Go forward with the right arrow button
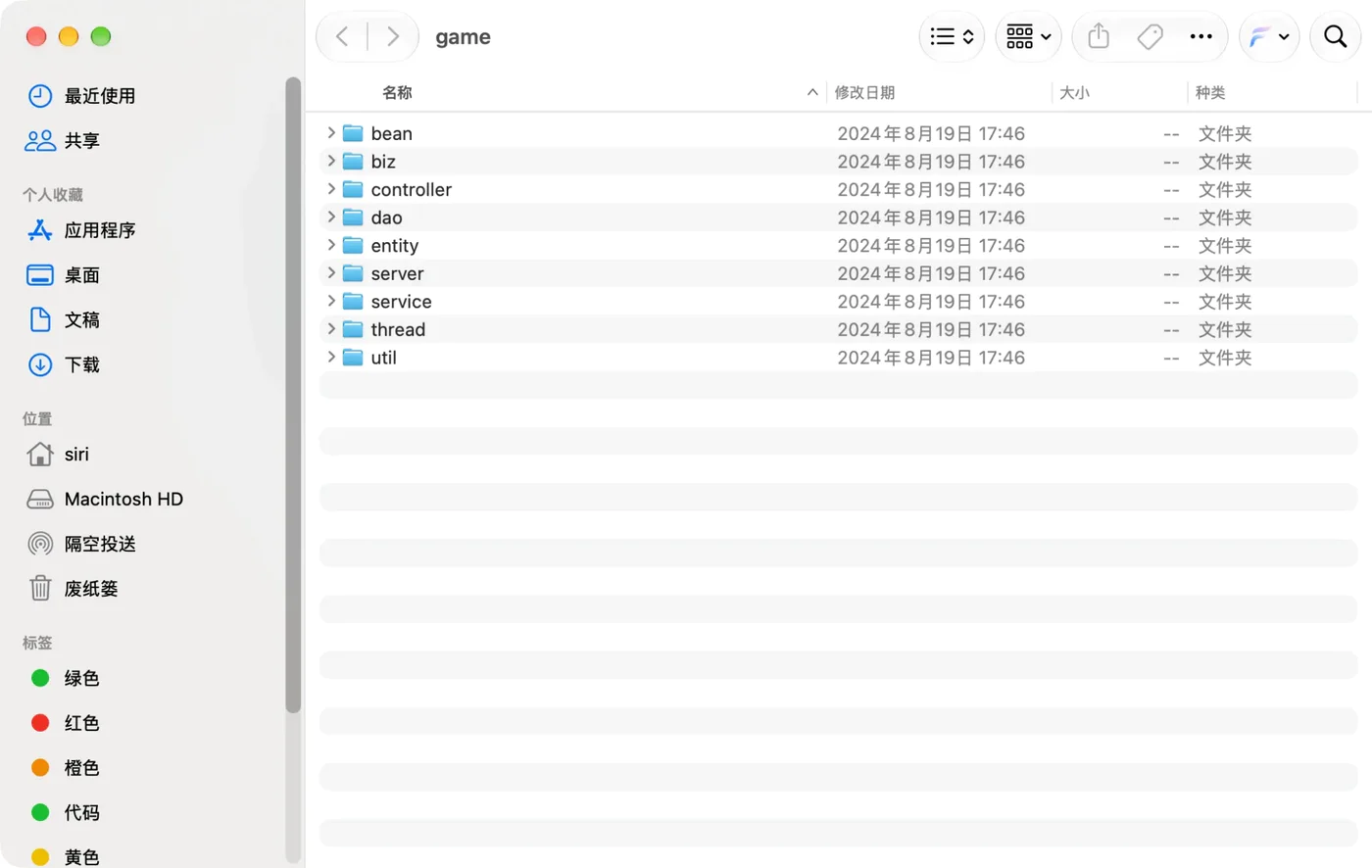This screenshot has height=868, width=1372. [x=393, y=37]
